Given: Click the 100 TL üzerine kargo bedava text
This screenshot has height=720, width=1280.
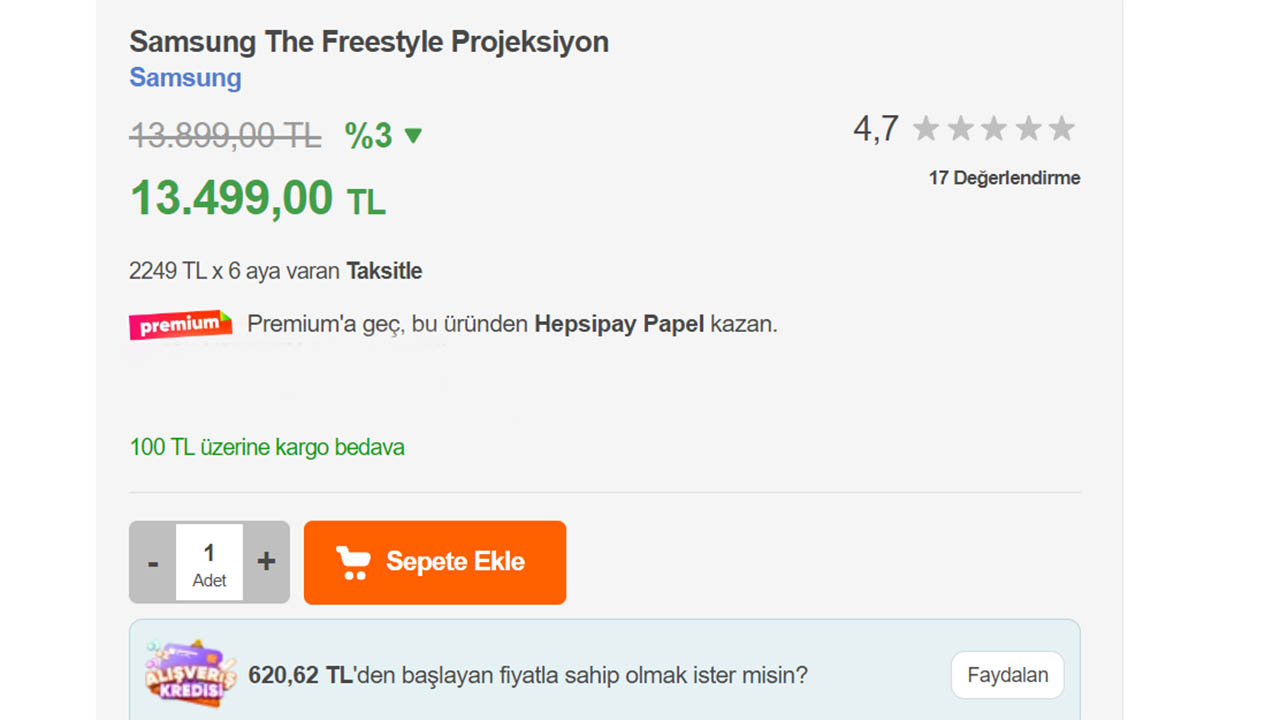Looking at the screenshot, I should (x=267, y=447).
